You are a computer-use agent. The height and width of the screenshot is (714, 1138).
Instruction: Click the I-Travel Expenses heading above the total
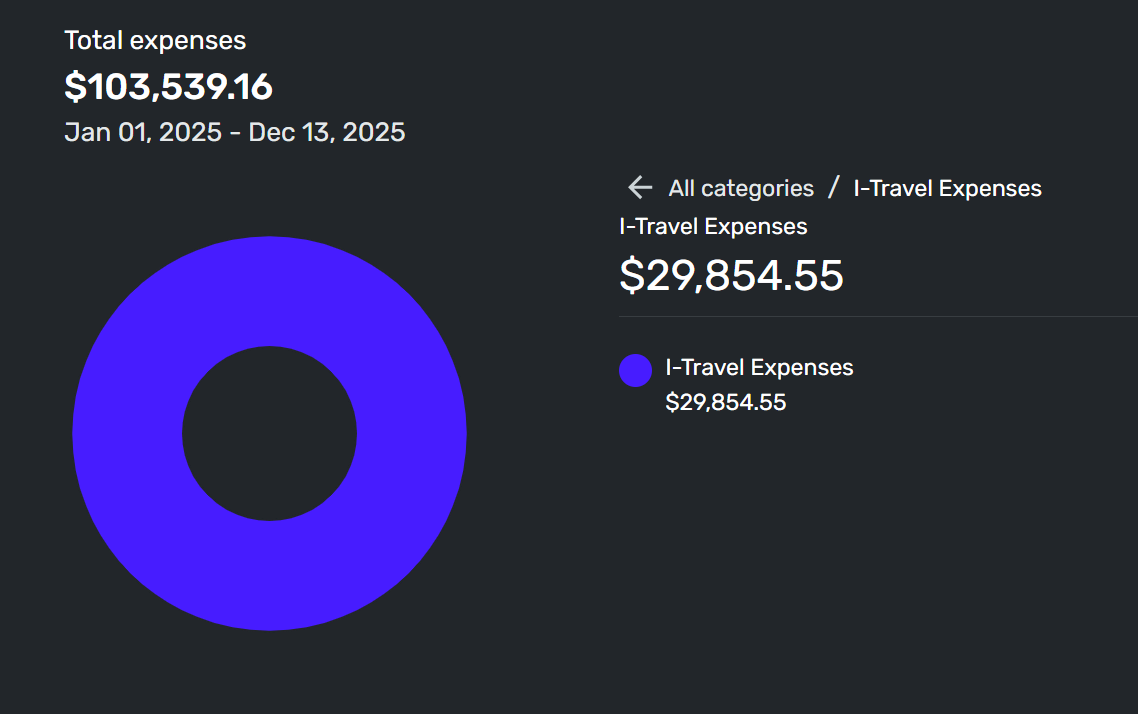pos(713,226)
